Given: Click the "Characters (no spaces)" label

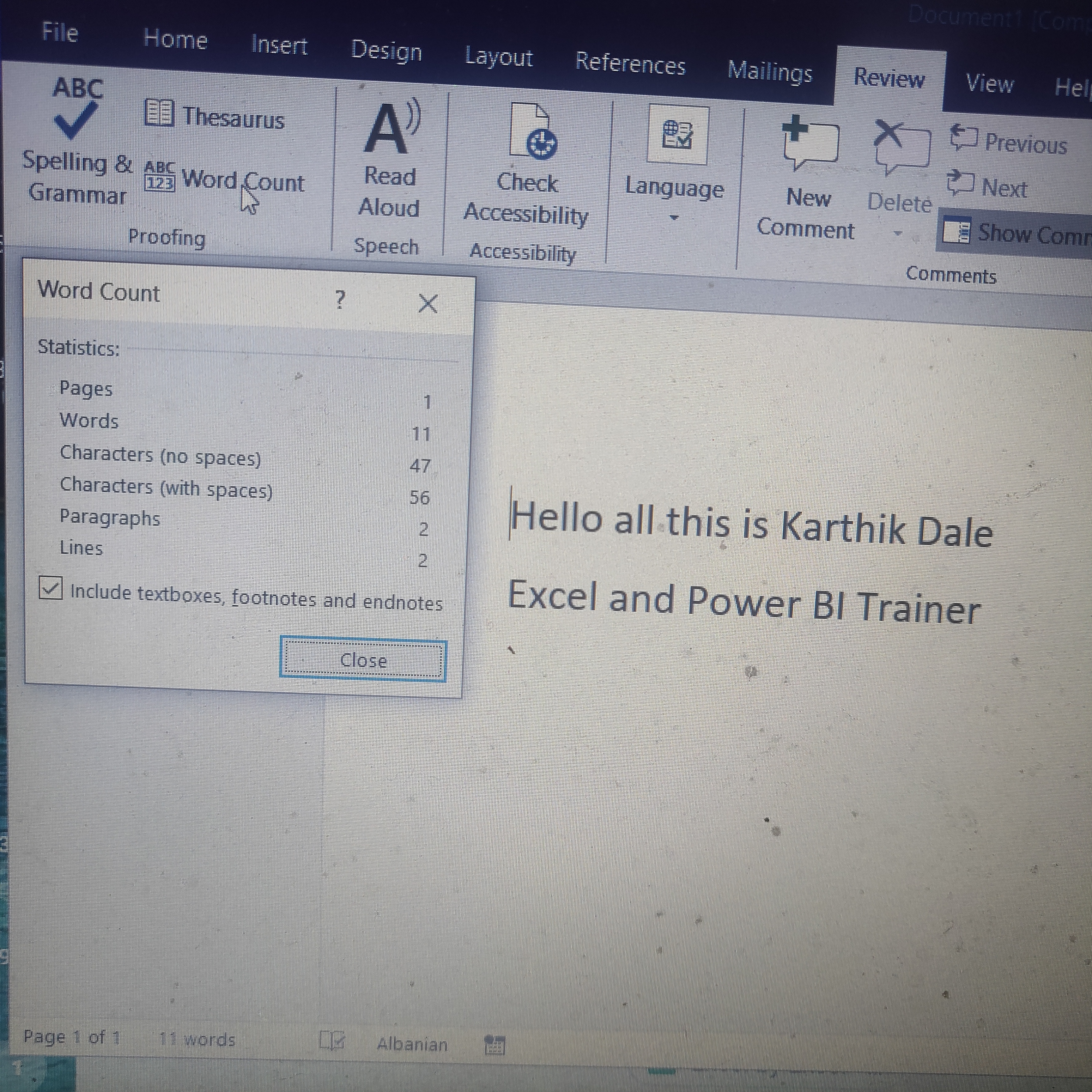Looking at the screenshot, I should [x=161, y=456].
